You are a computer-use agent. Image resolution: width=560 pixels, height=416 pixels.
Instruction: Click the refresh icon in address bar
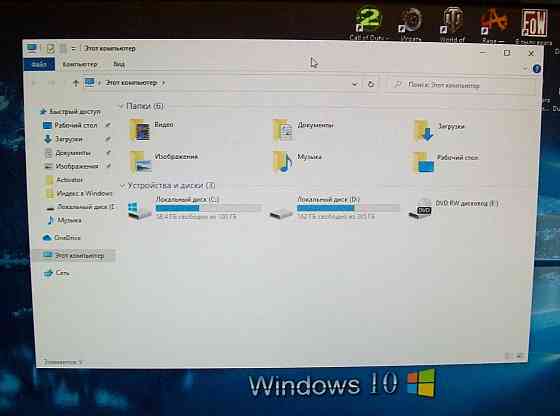[371, 84]
